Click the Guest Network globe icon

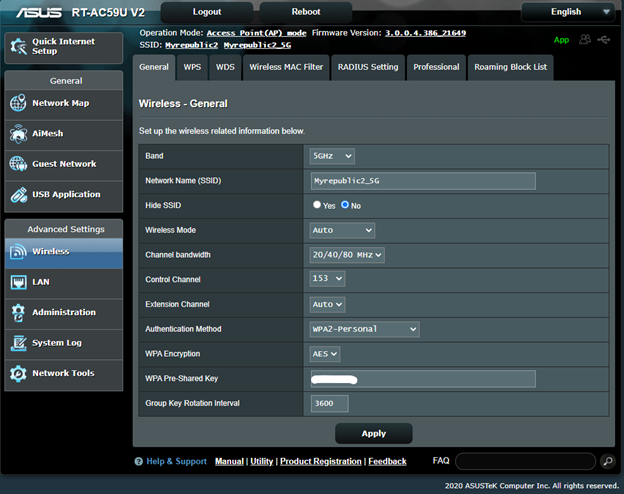(18, 164)
